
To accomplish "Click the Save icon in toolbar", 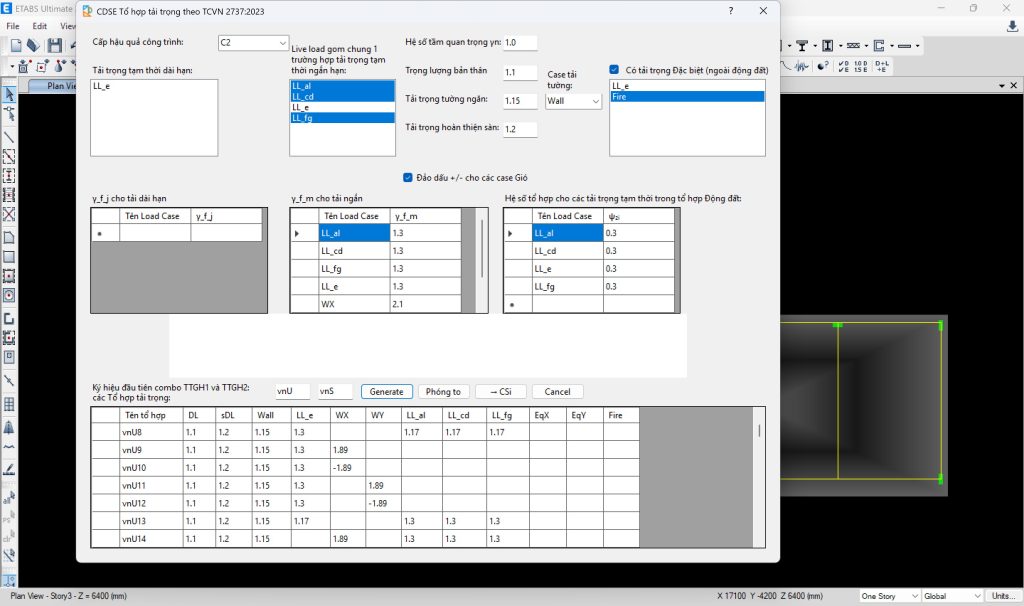I will click(54, 46).
